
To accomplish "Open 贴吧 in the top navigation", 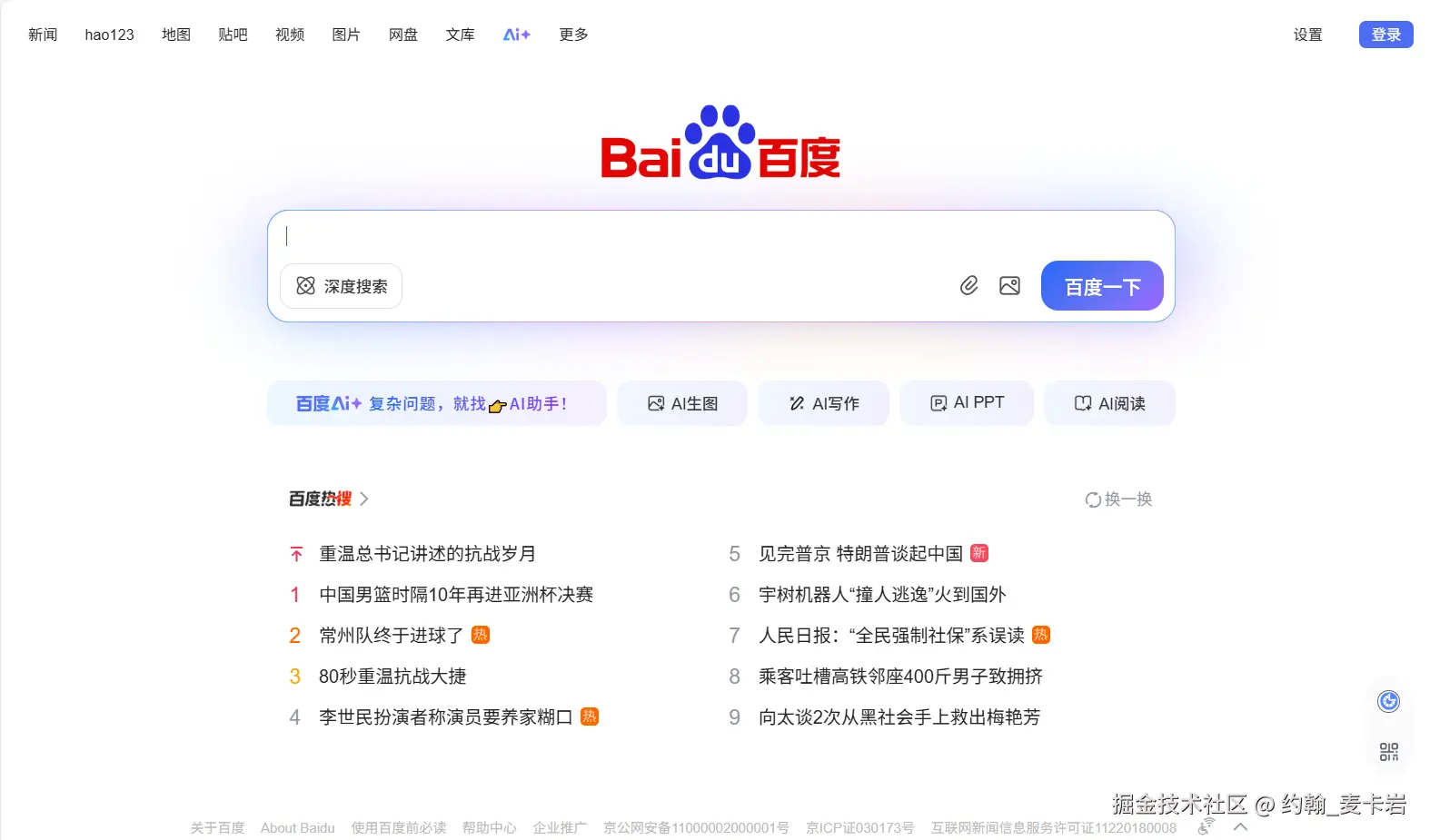I will [233, 35].
